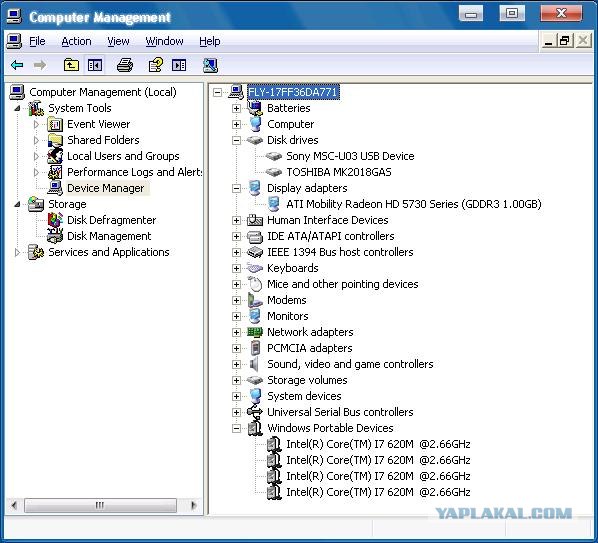Viewport: 598px width, 543px height.
Task: Collapse the Display adapters node
Action: tap(236, 188)
